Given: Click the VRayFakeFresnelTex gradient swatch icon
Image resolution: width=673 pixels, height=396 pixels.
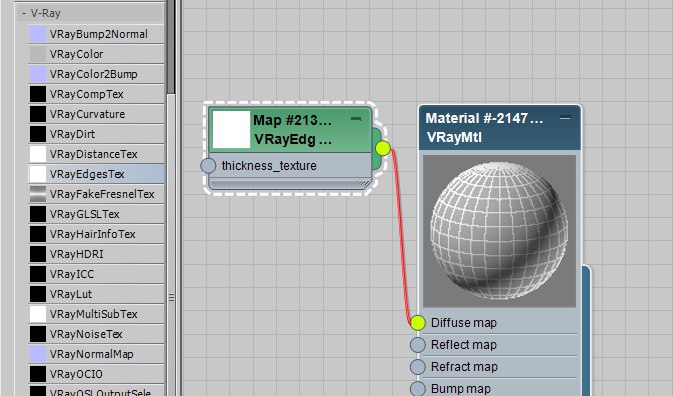Looking at the screenshot, I should coord(38,194).
